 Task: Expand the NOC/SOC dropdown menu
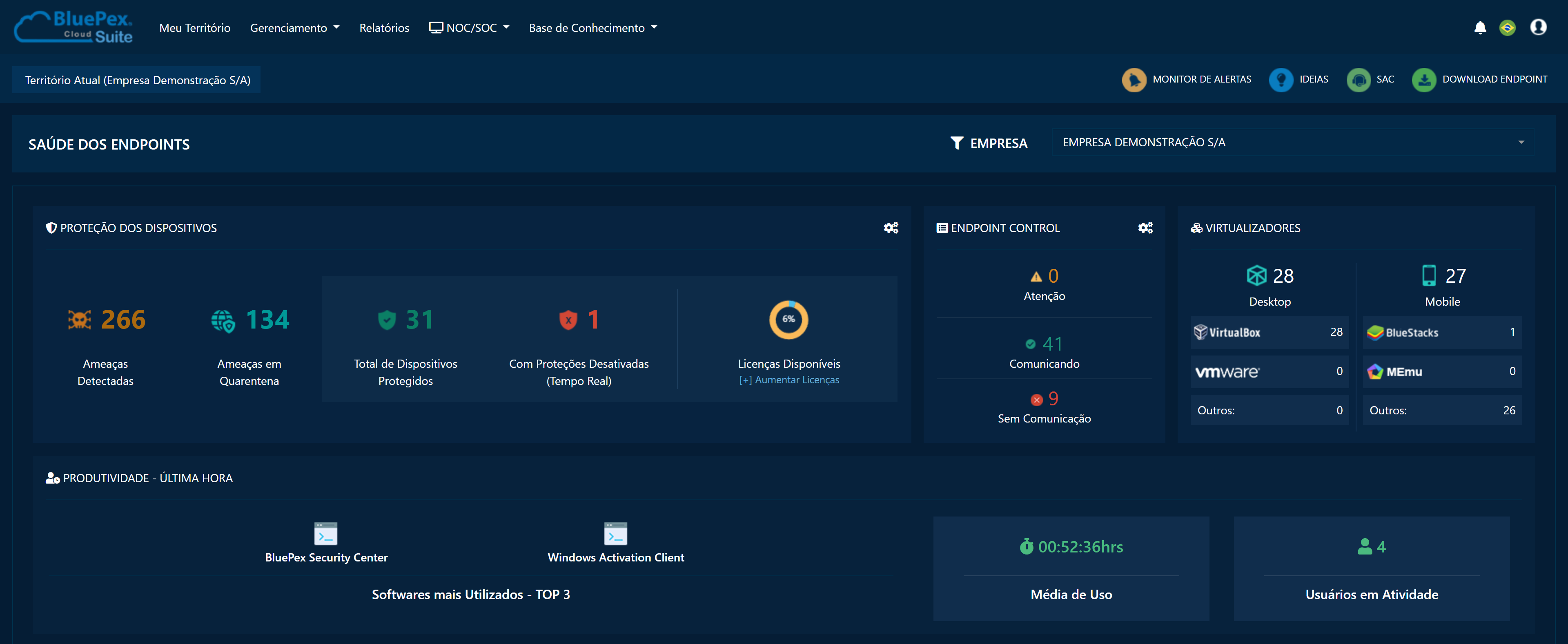(x=469, y=28)
